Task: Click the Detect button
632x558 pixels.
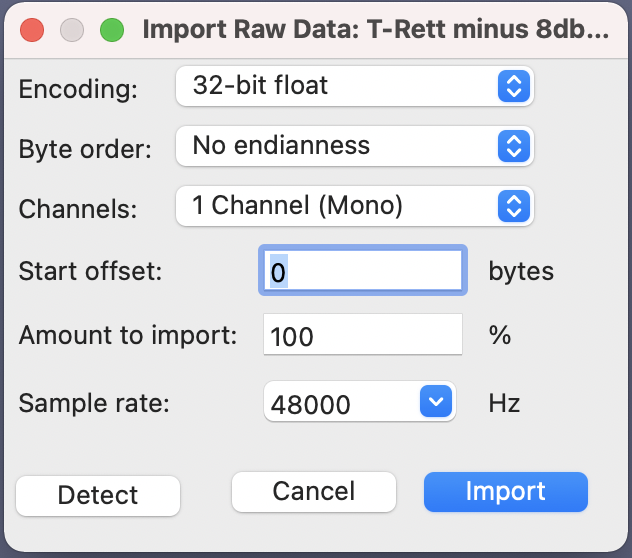Action: pos(98,496)
